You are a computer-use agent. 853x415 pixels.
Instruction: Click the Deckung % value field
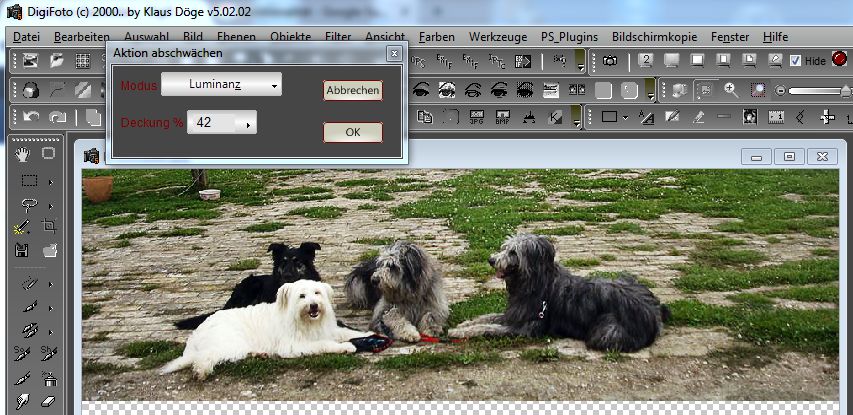pos(212,124)
